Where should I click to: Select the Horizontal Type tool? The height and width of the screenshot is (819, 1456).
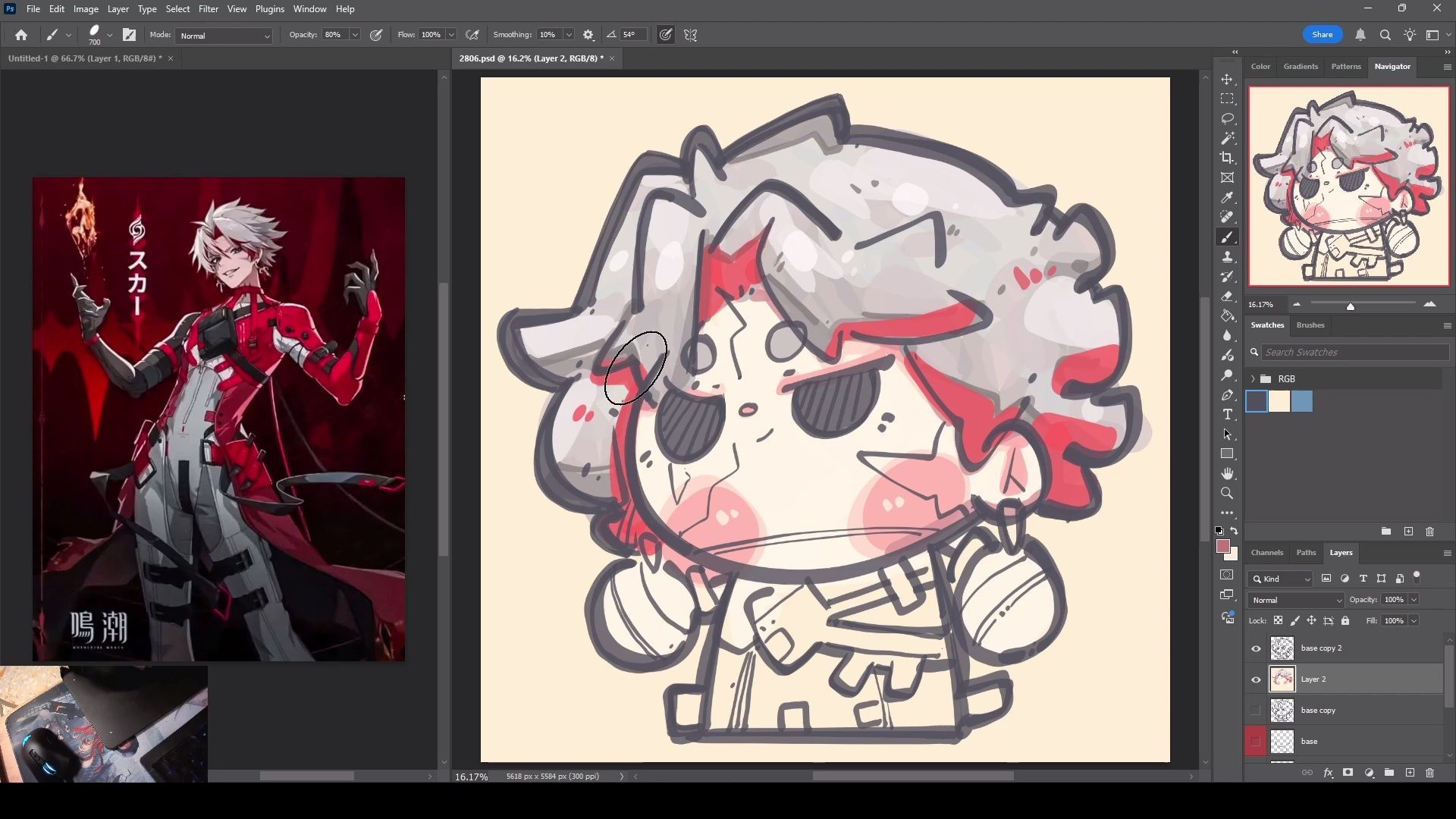(x=1227, y=415)
